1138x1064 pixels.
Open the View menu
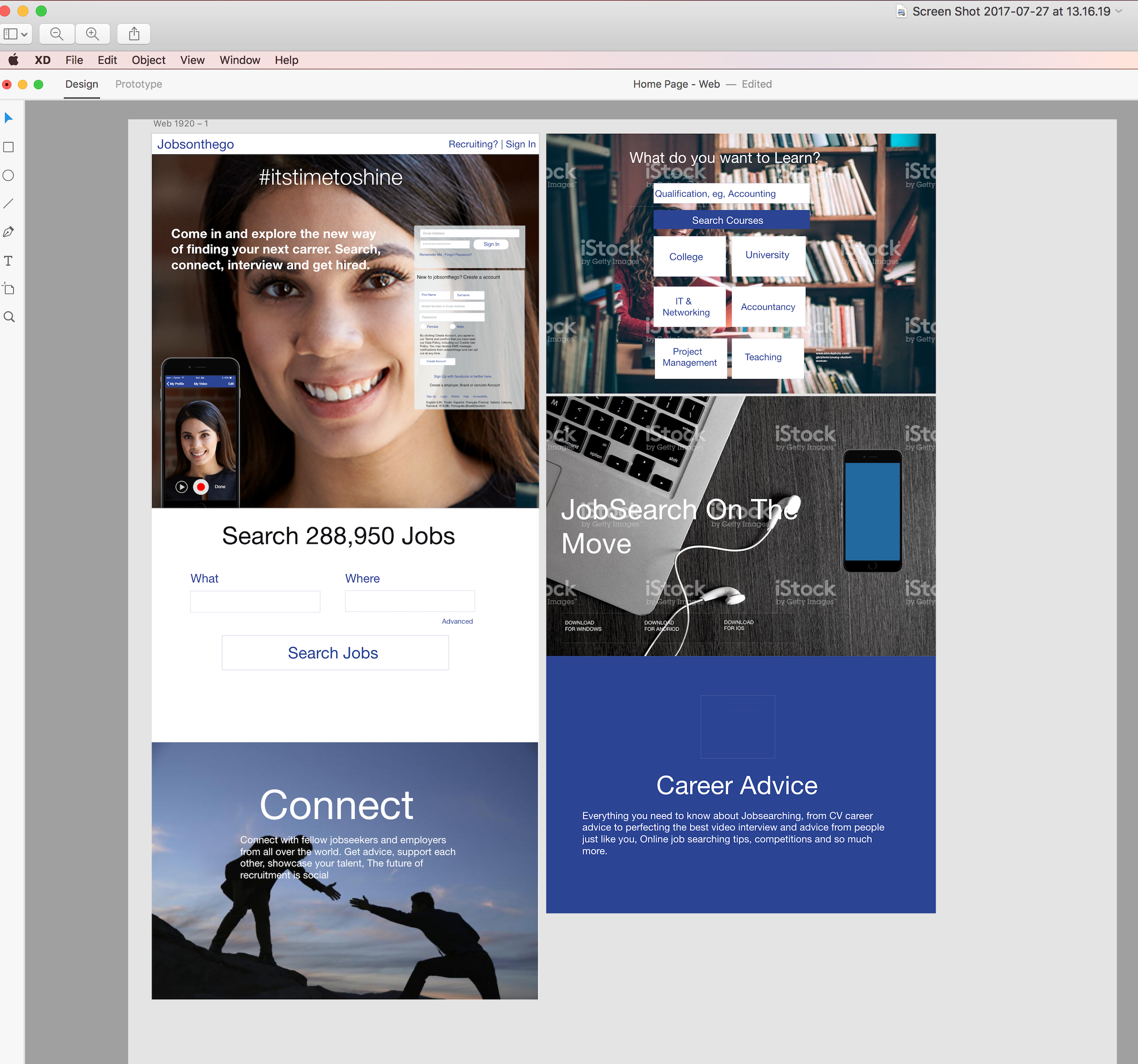pos(192,60)
